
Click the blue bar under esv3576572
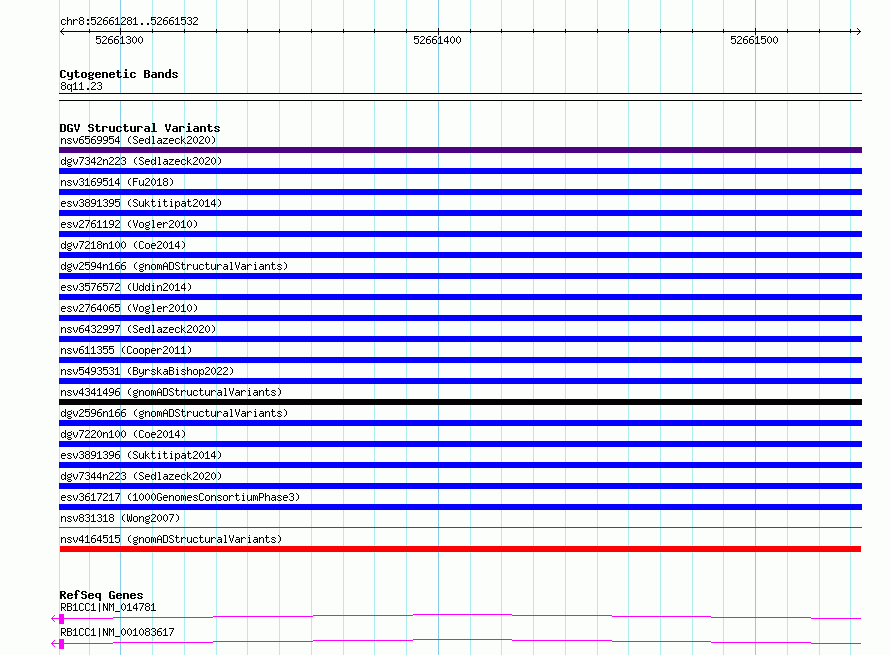(x=460, y=297)
